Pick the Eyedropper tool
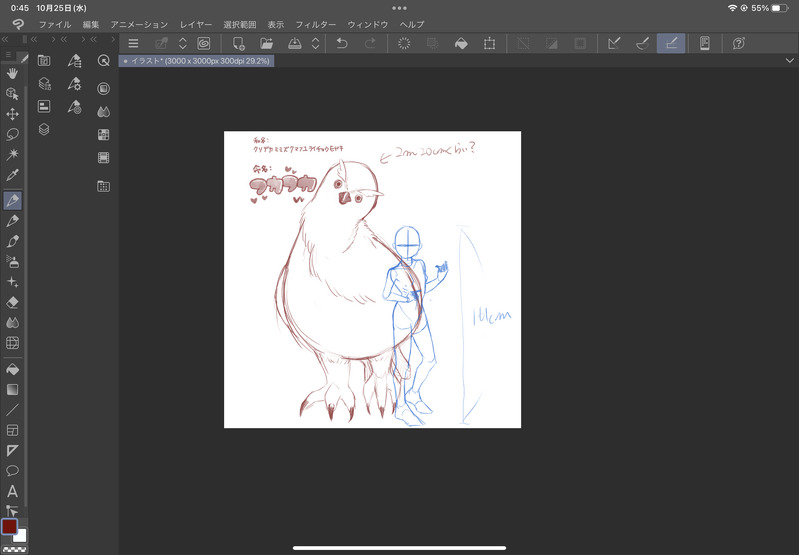Viewport: 799px width, 555px height. pyautogui.click(x=13, y=176)
